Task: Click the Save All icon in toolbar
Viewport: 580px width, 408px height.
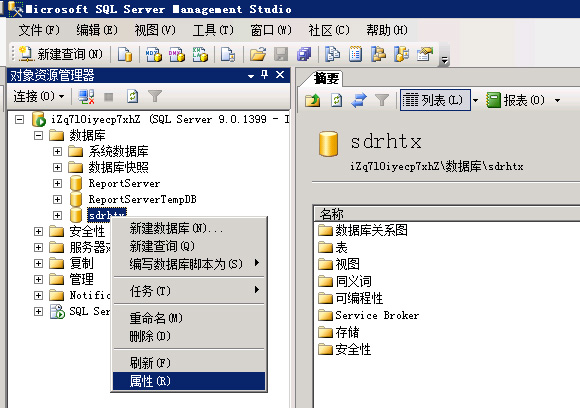Action: (304, 54)
